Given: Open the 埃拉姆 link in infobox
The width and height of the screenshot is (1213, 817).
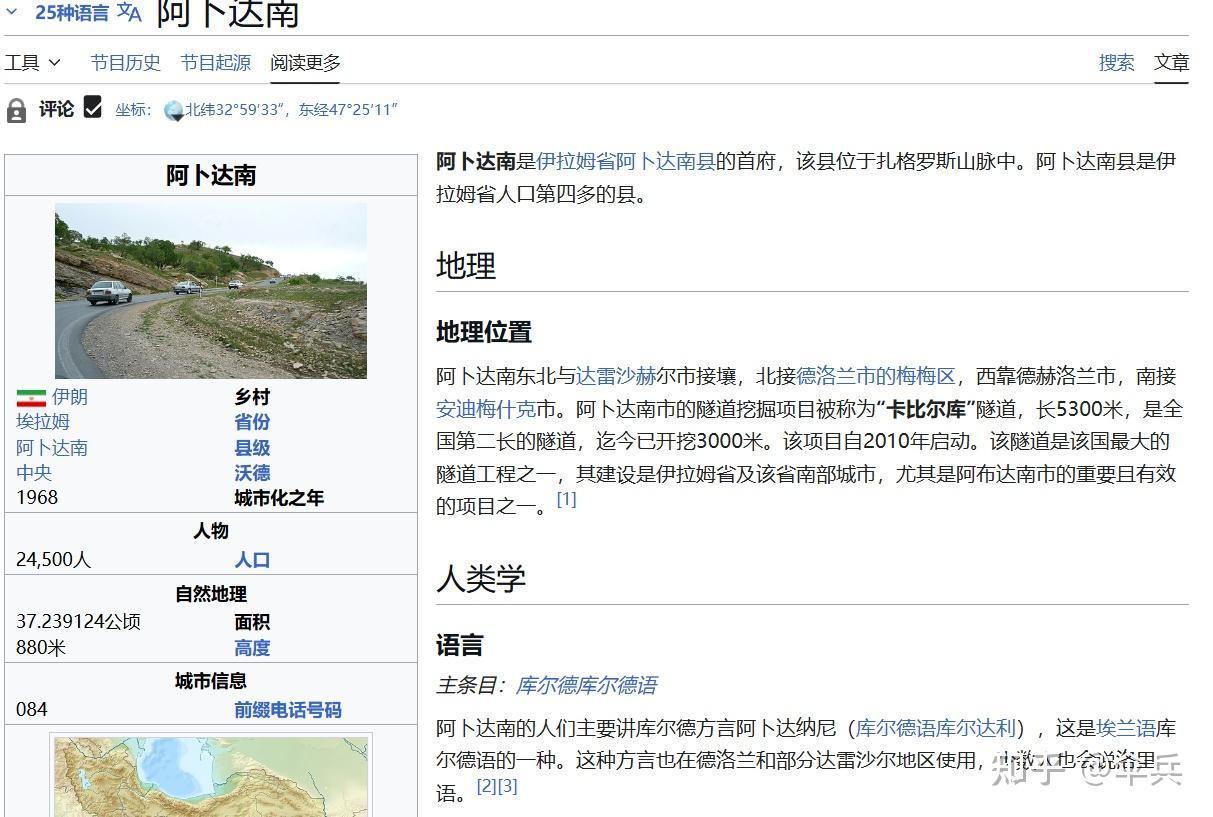Looking at the screenshot, I should click(43, 422).
